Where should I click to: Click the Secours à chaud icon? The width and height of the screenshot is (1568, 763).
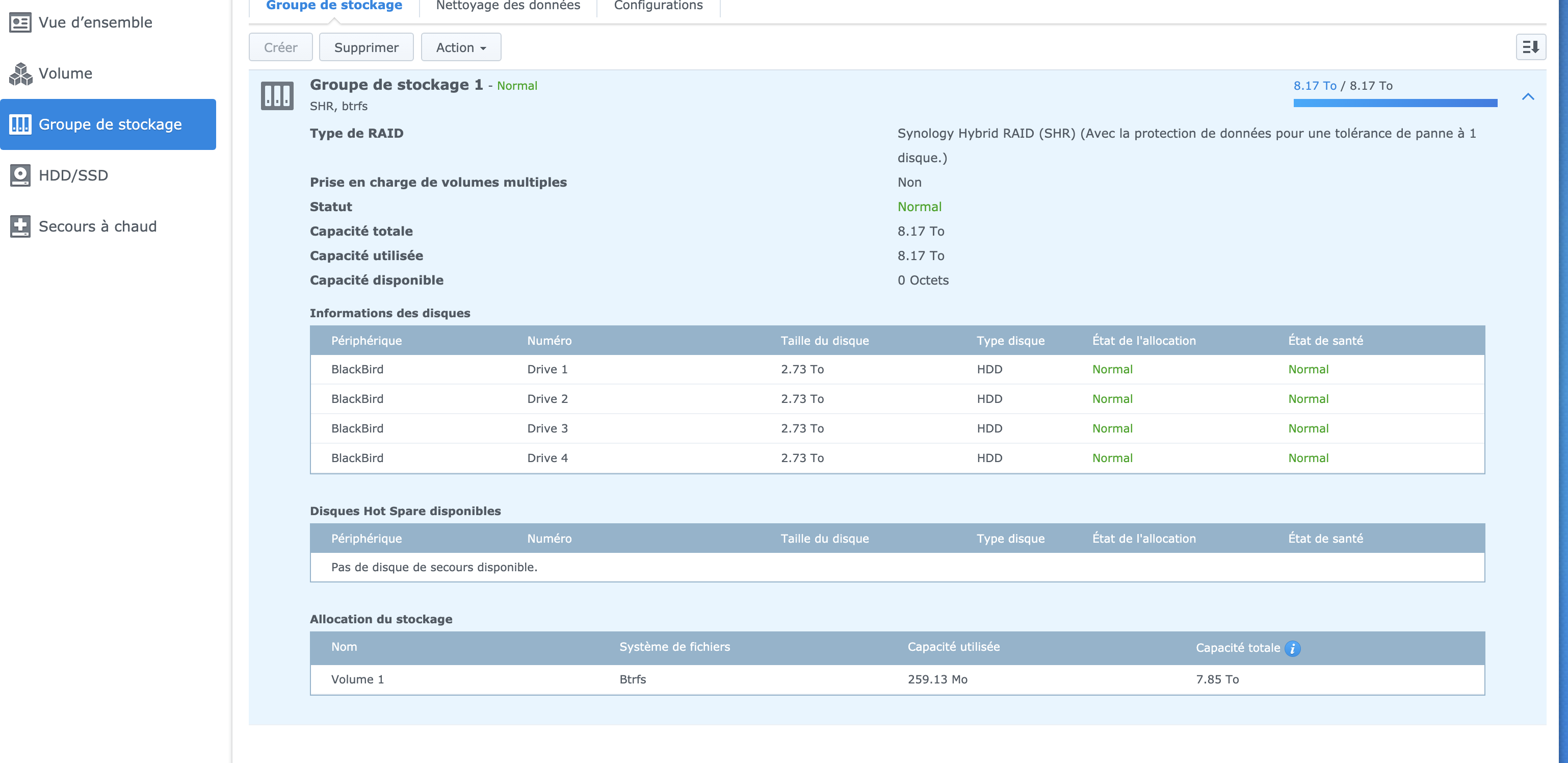20,226
